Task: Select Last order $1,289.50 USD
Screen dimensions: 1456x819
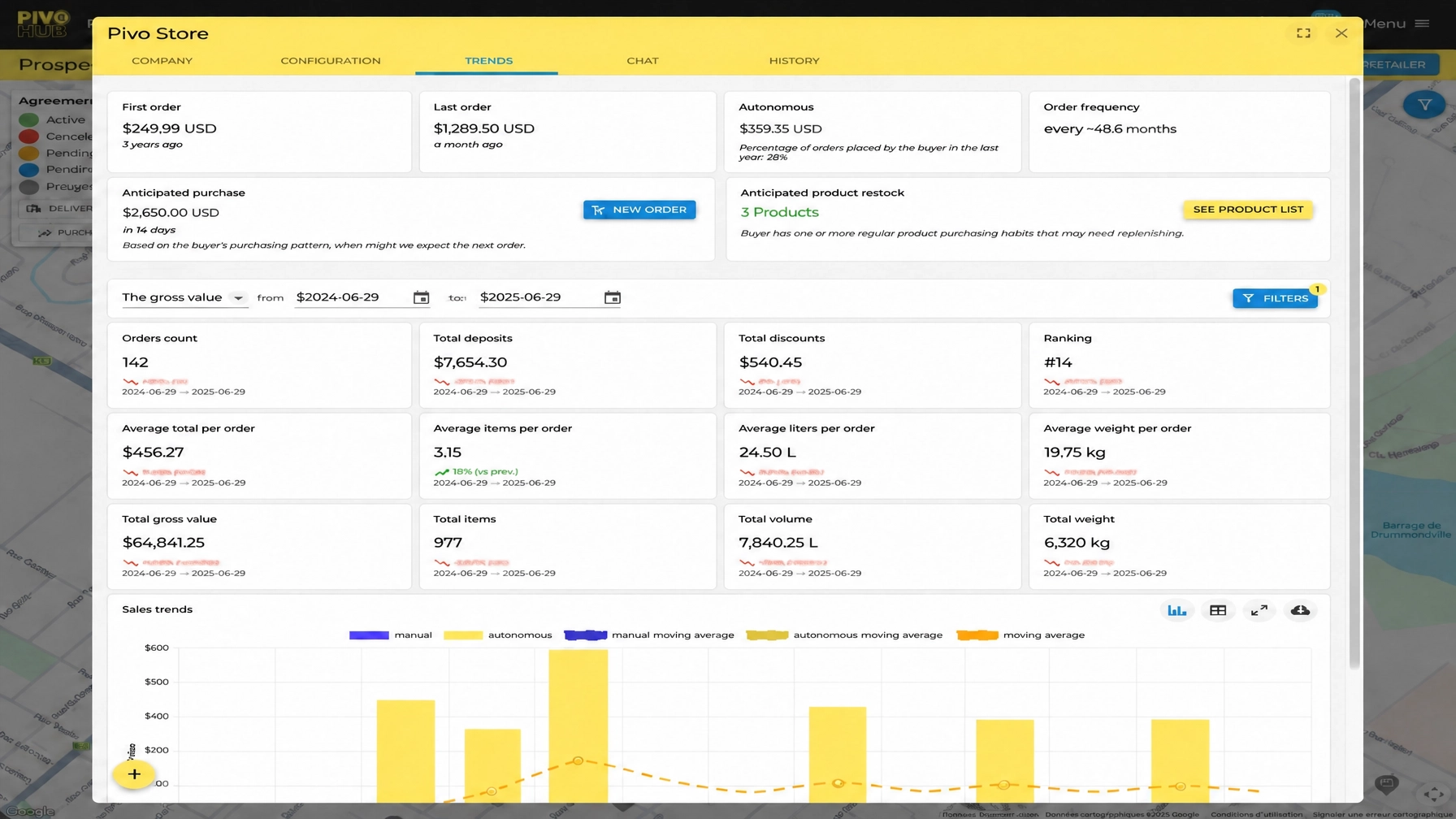Action: pyautogui.click(x=483, y=128)
